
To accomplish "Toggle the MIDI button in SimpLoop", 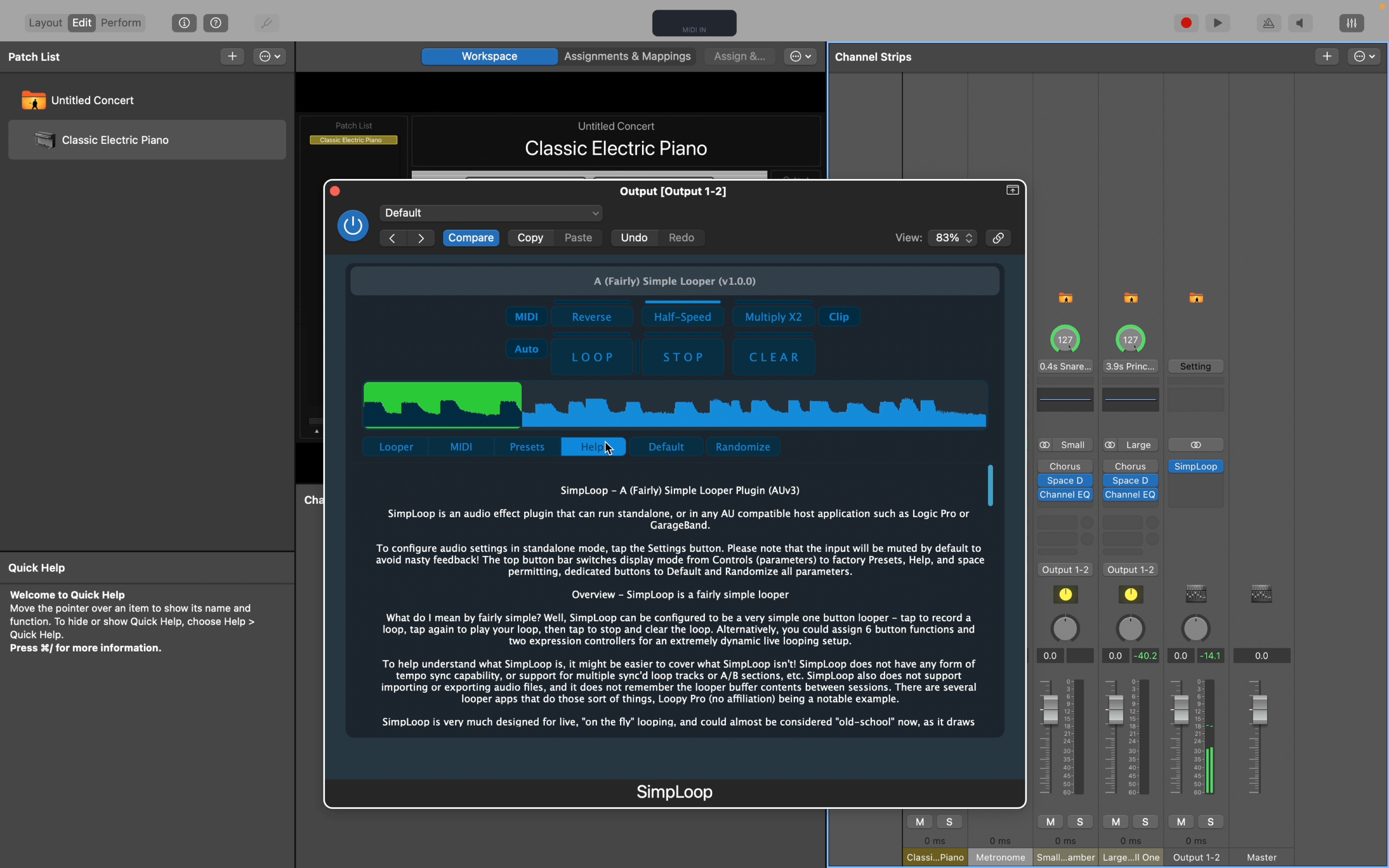I will (x=526, y=317).
